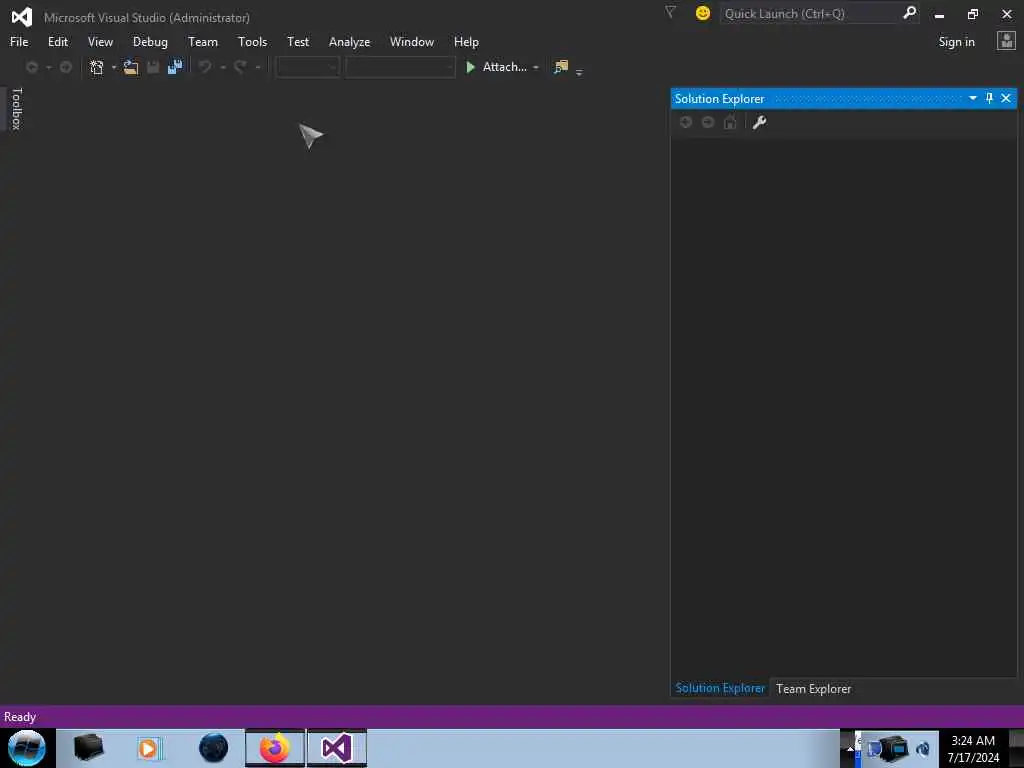Open the black folder taskbar icon
The height and width of the screenshot is (768, 1024).
[x=89, y=748]
